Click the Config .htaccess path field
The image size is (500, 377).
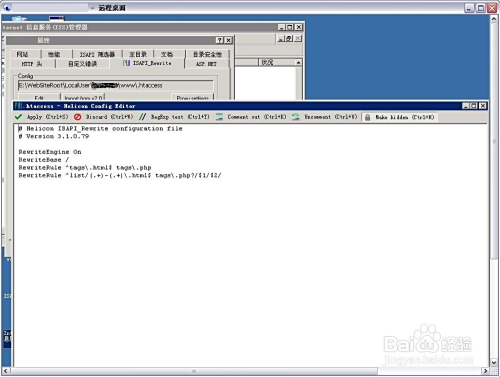click(x=115, y=86)
